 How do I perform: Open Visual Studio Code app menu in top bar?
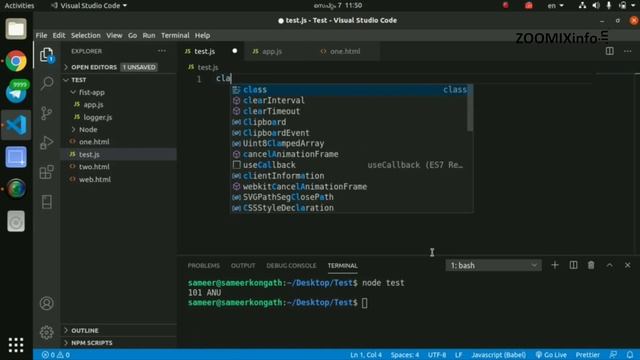(x=89, y=5)
